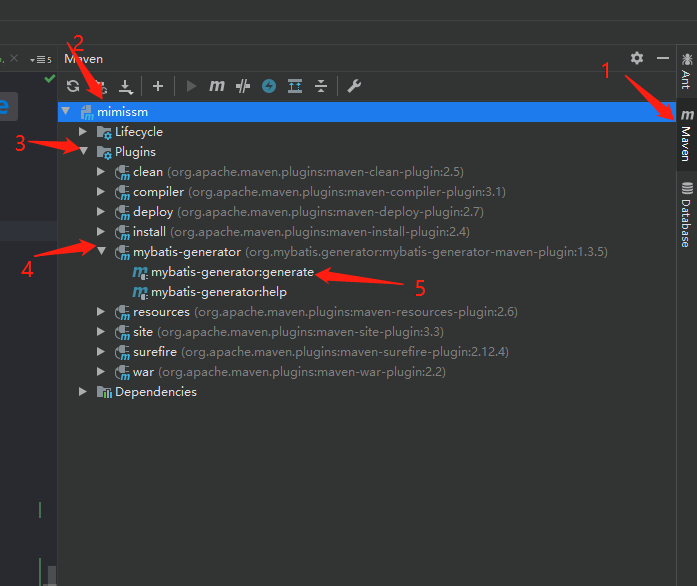697x586 pixels.
Task: Click the Dependencies library icon
Action: (104, 392)
